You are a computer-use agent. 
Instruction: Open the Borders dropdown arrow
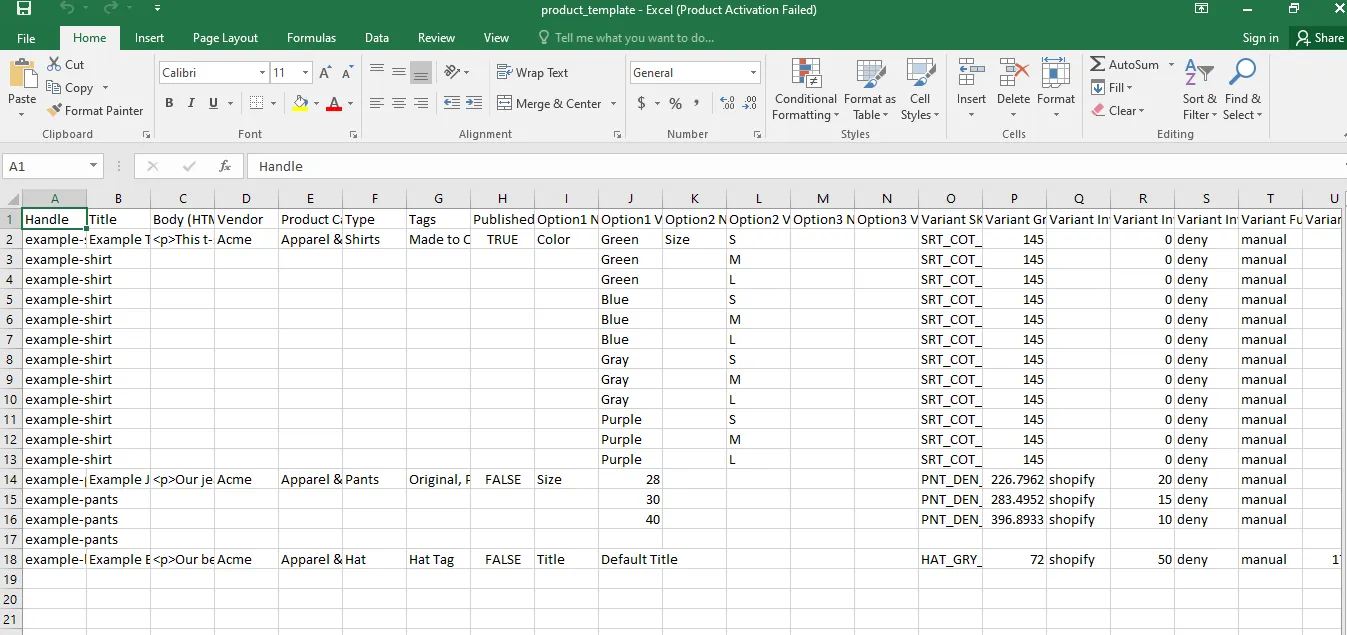[x=274, y=103]
